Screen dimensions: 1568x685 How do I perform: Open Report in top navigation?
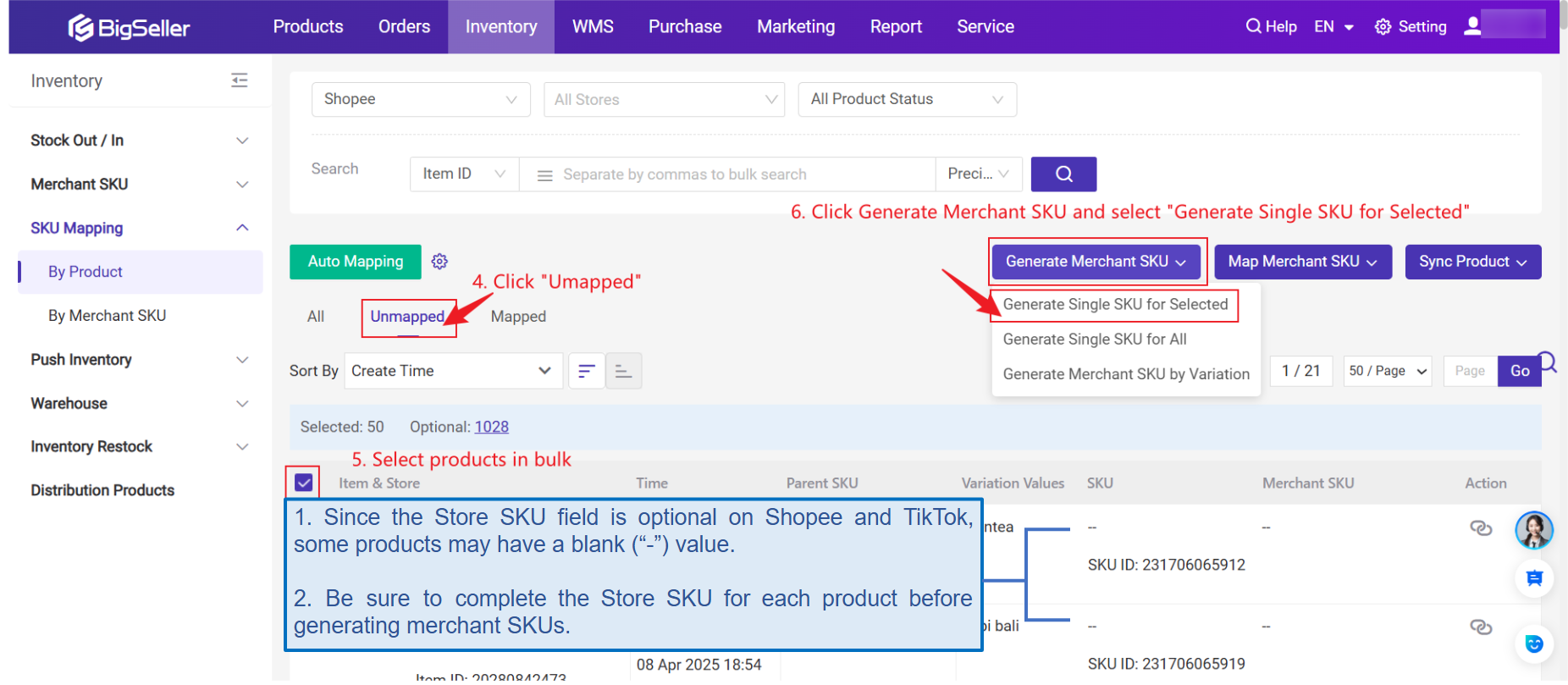click(x=896, y=27)
